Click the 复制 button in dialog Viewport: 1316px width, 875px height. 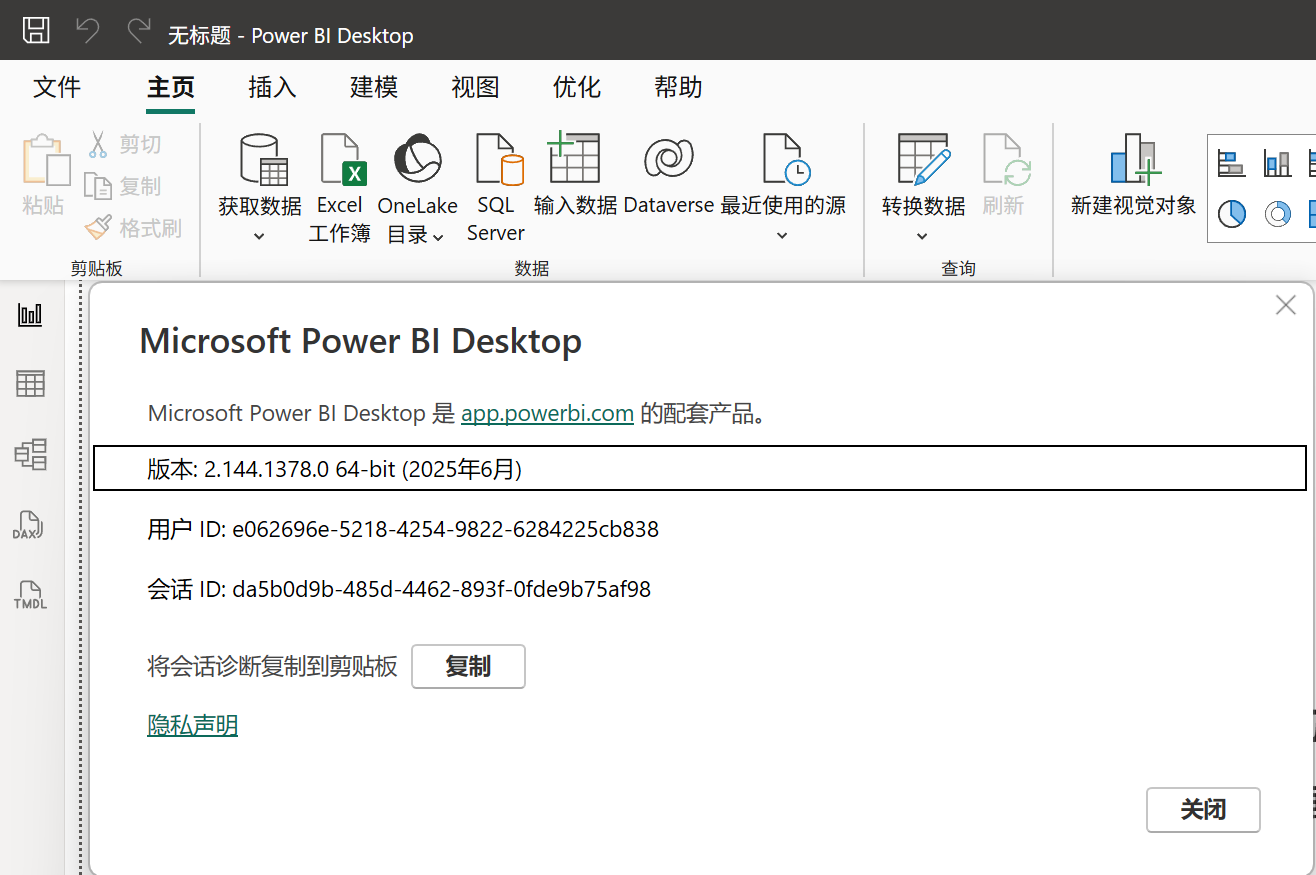(468, 667)
